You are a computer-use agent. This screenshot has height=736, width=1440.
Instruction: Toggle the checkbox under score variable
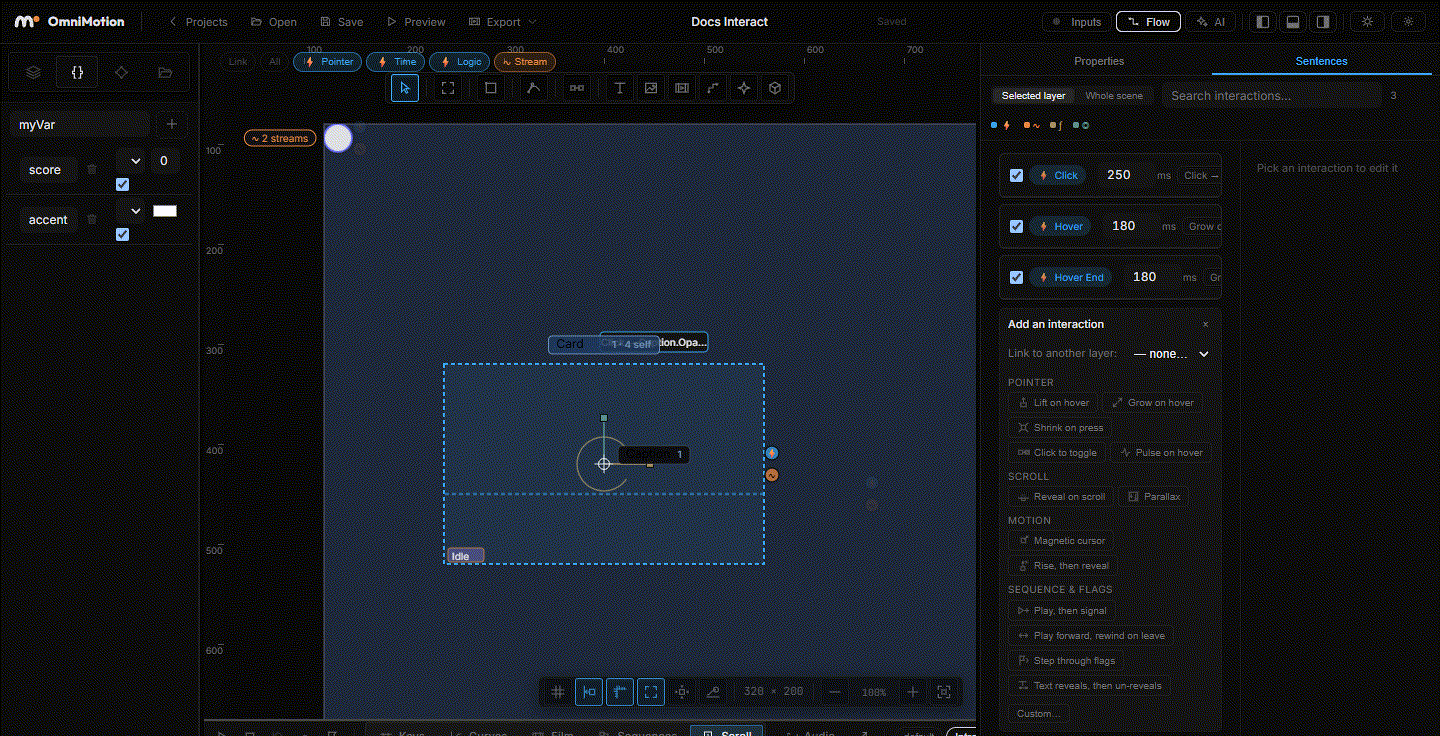(x=122, y=184)
